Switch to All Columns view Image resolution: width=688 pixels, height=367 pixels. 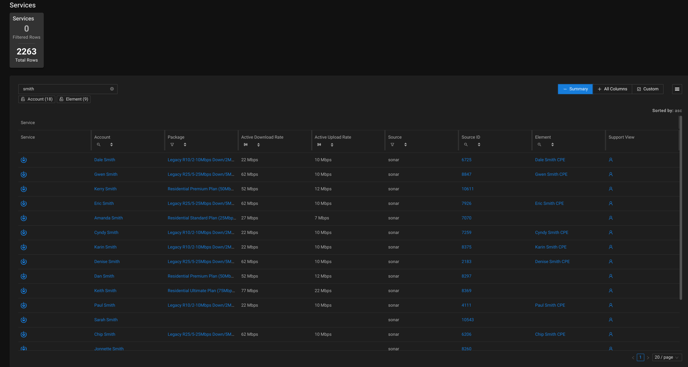613,89
